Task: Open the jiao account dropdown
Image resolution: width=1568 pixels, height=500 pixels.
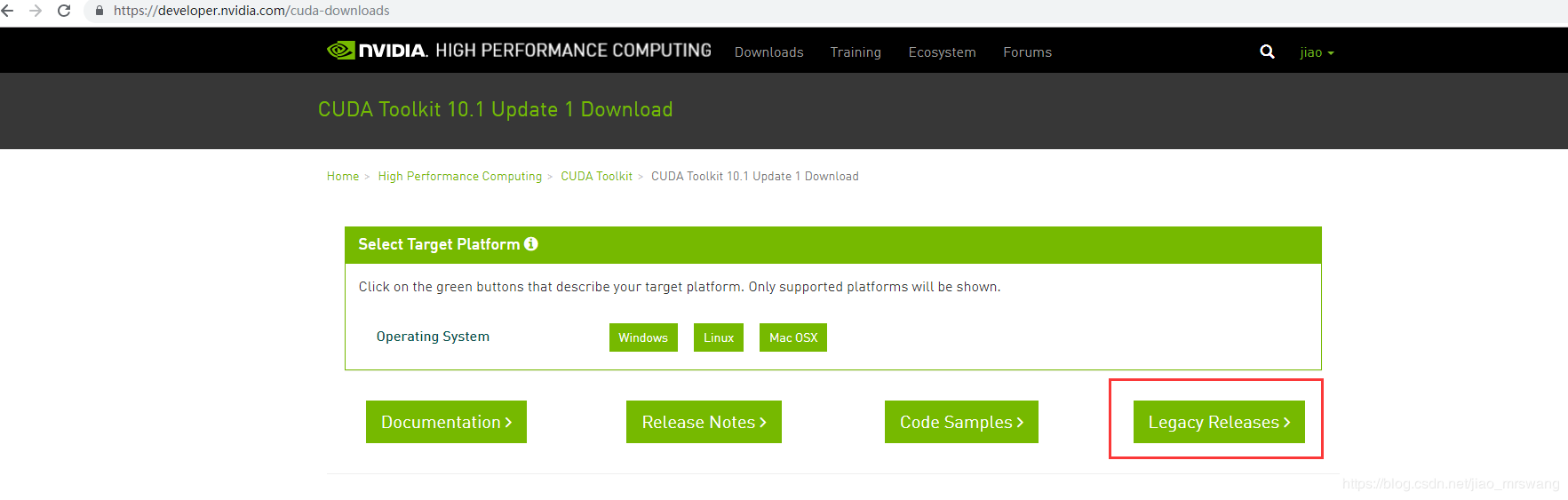Action: 1317,52
